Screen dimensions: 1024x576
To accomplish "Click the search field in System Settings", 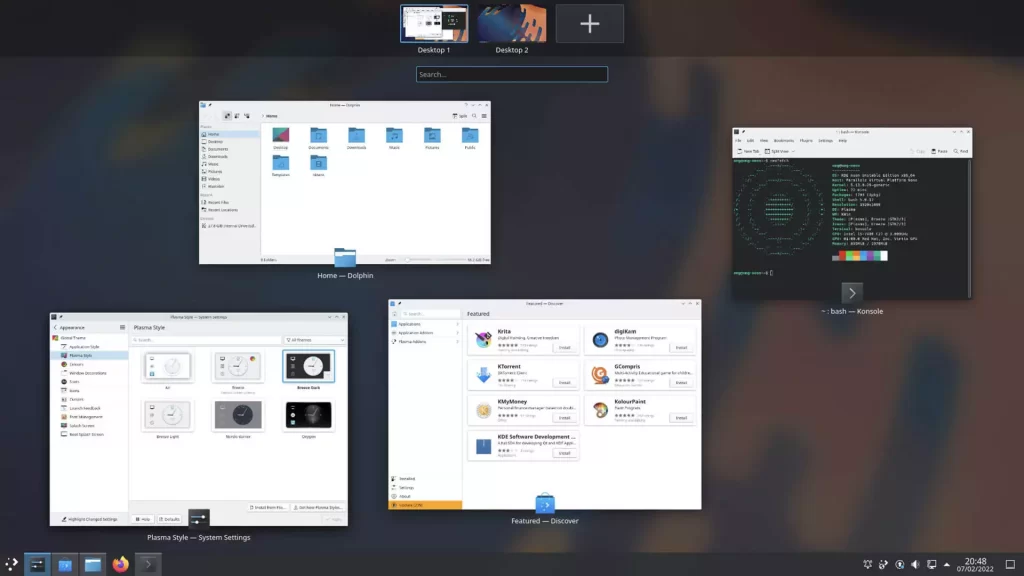I will [206, 340].
